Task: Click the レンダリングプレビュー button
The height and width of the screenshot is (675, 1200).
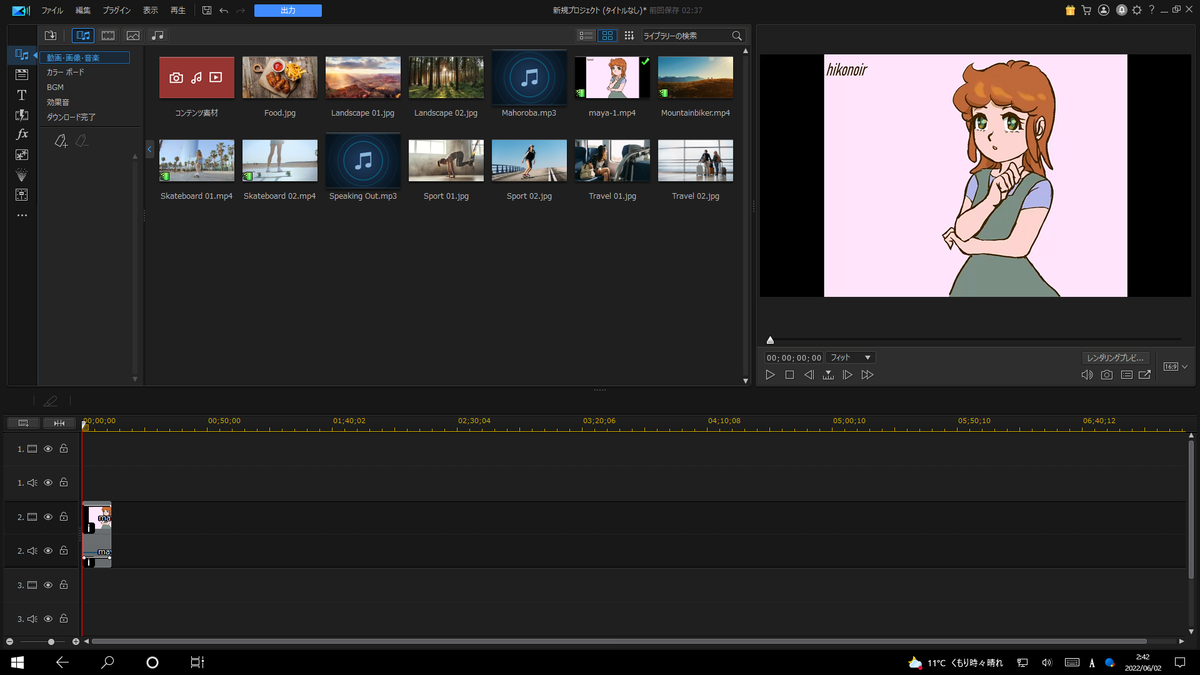Action: [1117, 357]
